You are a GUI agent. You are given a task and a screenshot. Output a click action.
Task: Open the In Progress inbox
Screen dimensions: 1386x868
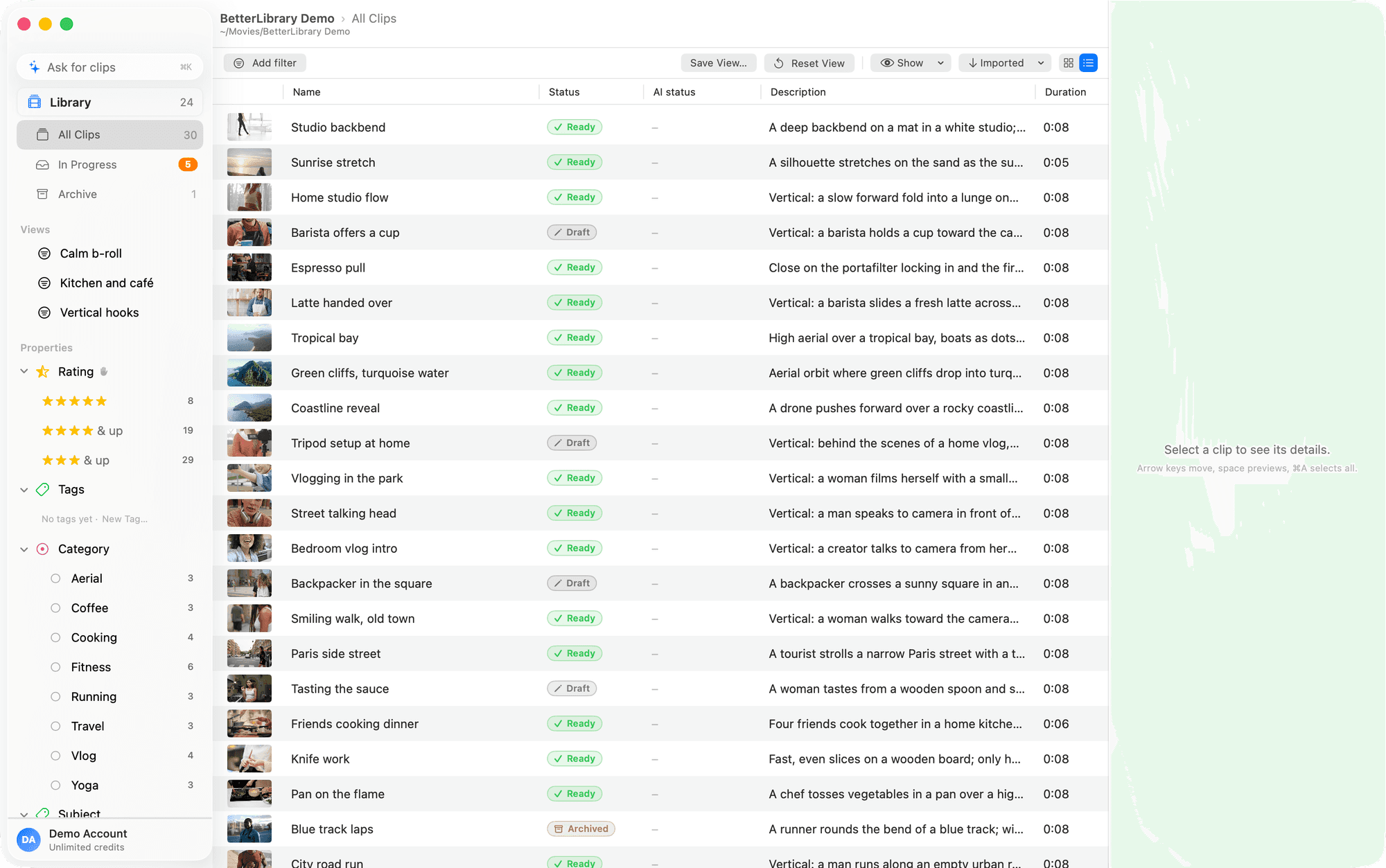[109, 164]
